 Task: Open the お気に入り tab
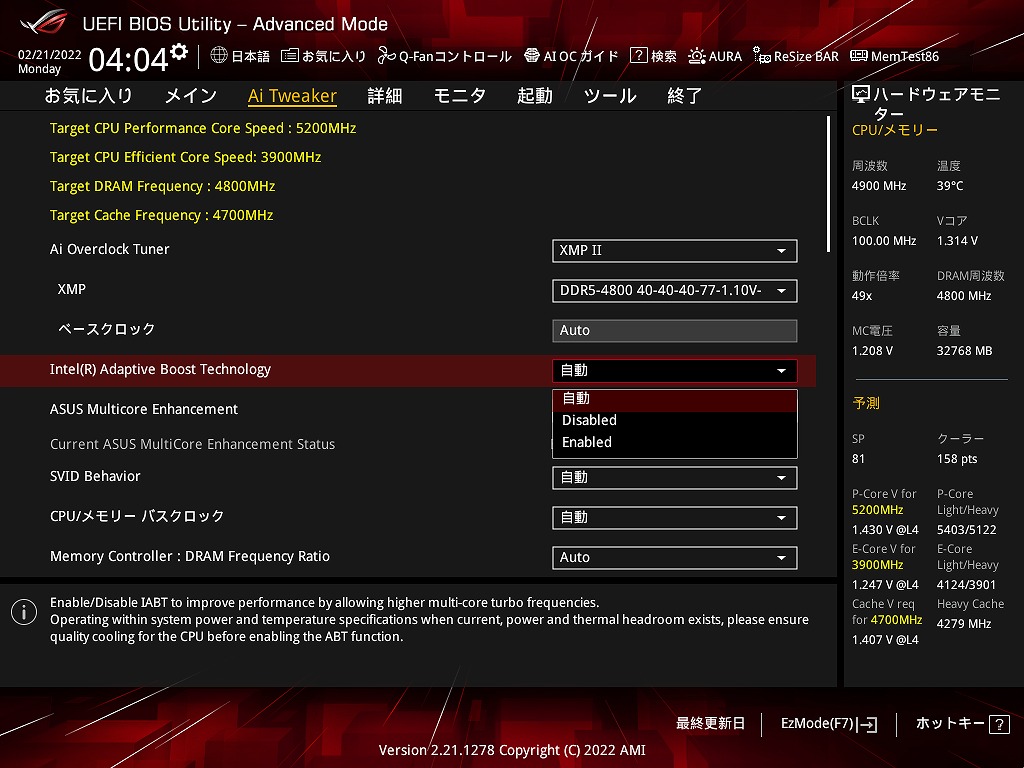88,96
